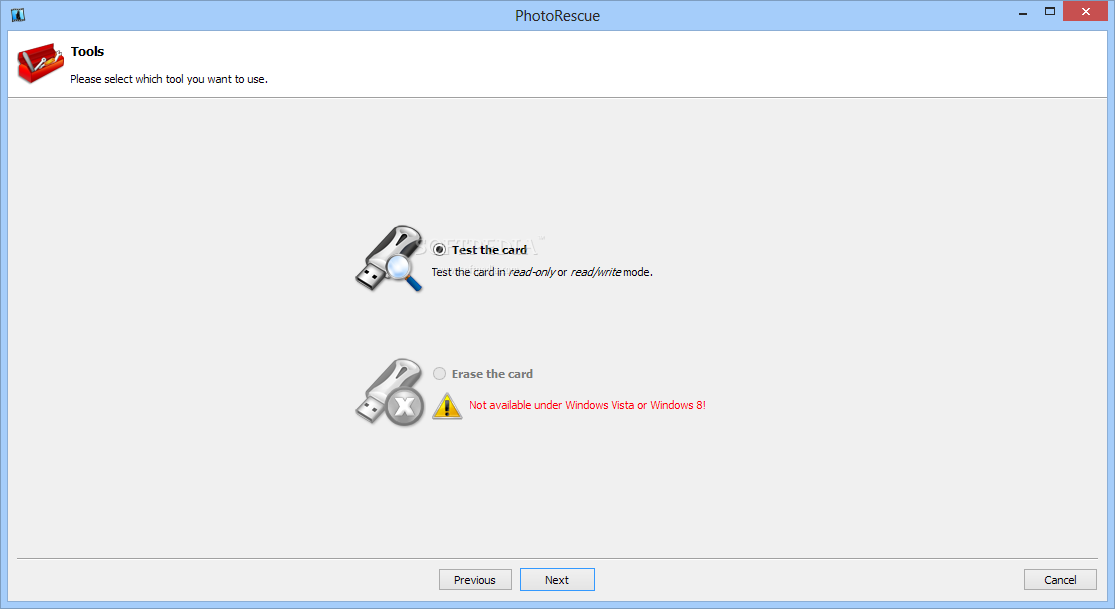Viewport: 1115px width, 609px height.
Task: Click the USB drive erase X icon
Action: [x=389, y=393]
